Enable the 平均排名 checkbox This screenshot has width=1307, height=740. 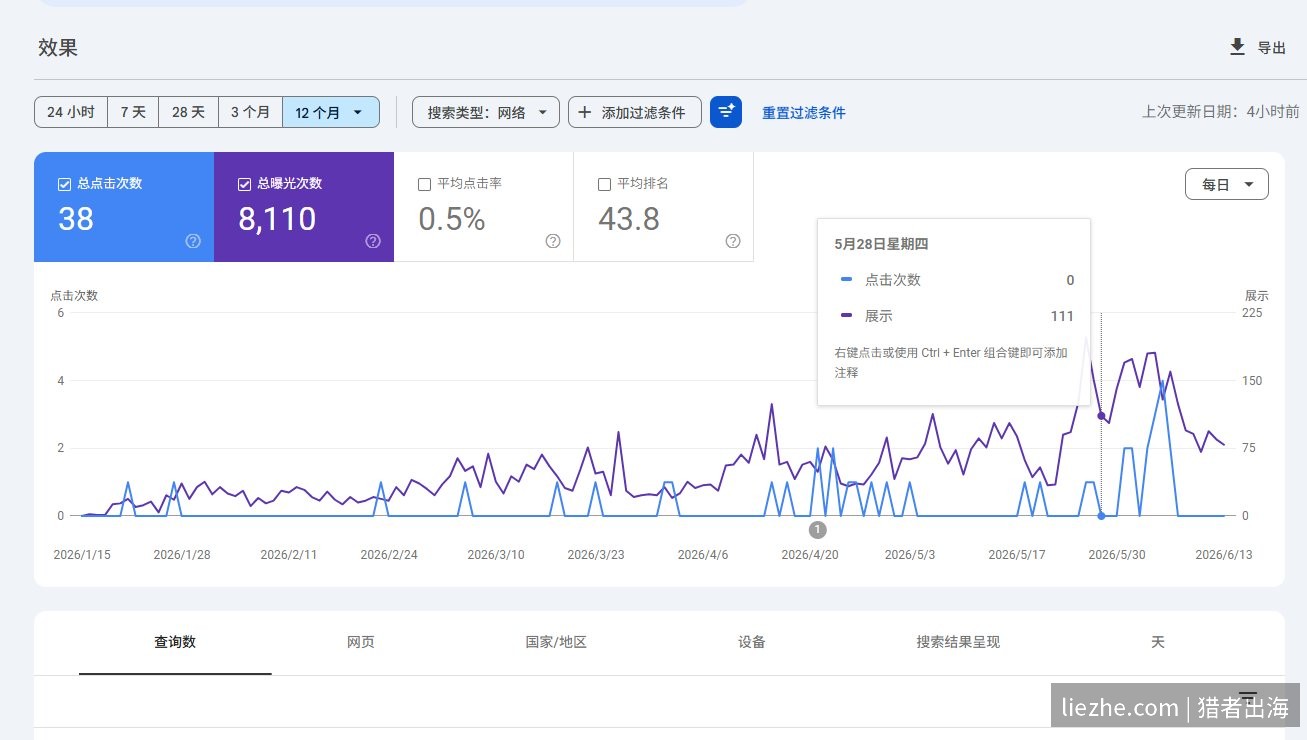[x=604, y=184]
